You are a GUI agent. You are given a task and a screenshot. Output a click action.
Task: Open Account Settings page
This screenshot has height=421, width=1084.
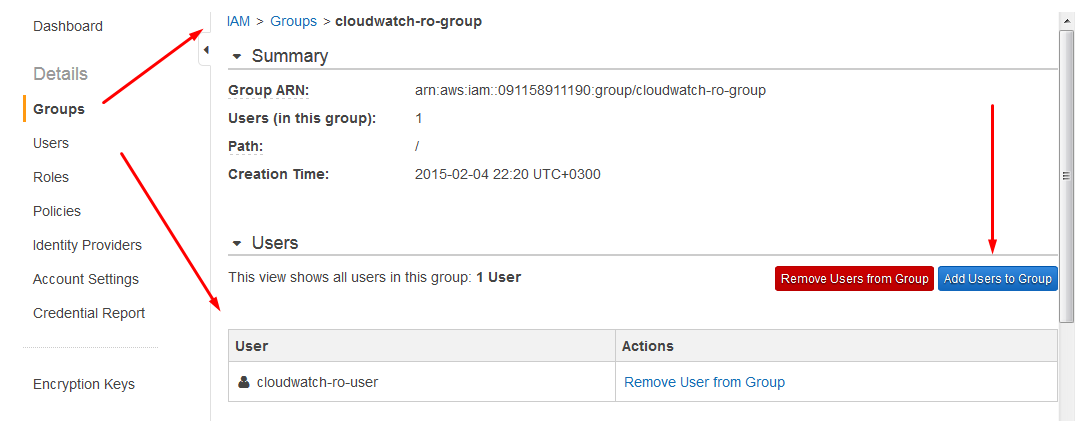click(86, 279)
